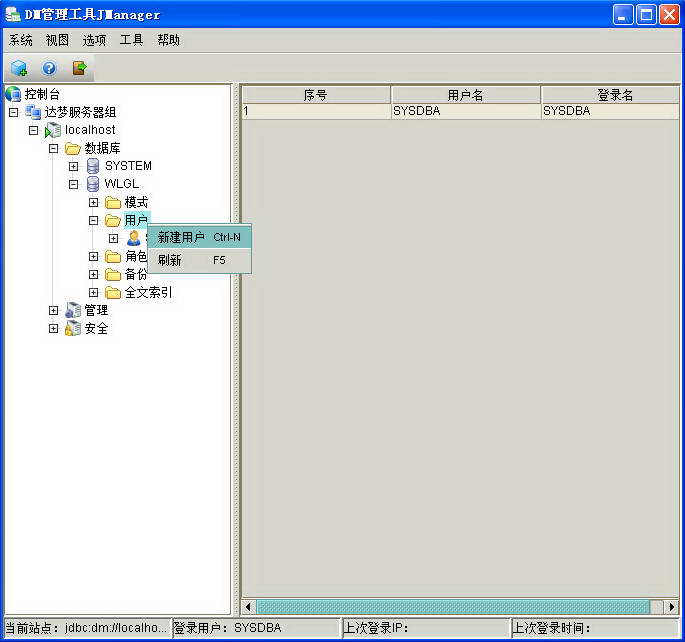Expand the SYSTEM database node
Viewport: 685px width, 642px height.
click(73, 166)
